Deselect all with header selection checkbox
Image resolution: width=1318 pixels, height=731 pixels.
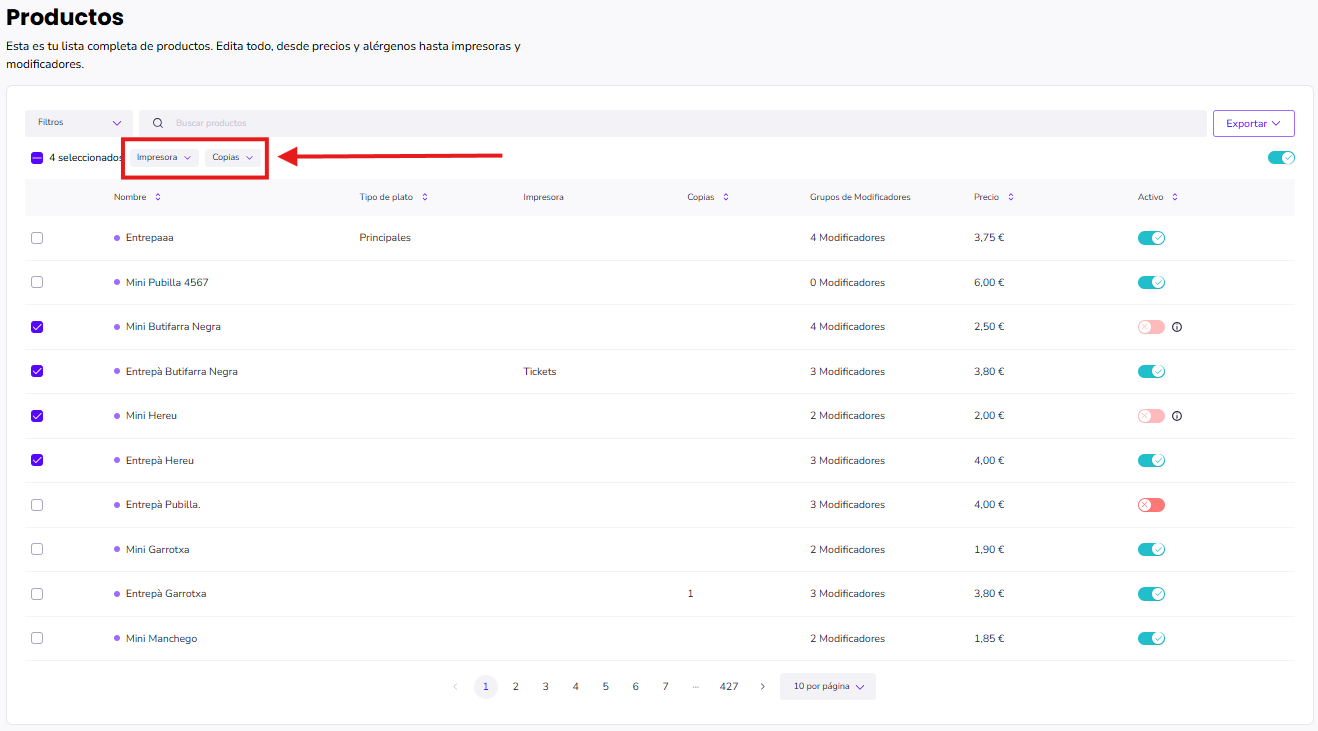tap(37, 158)
